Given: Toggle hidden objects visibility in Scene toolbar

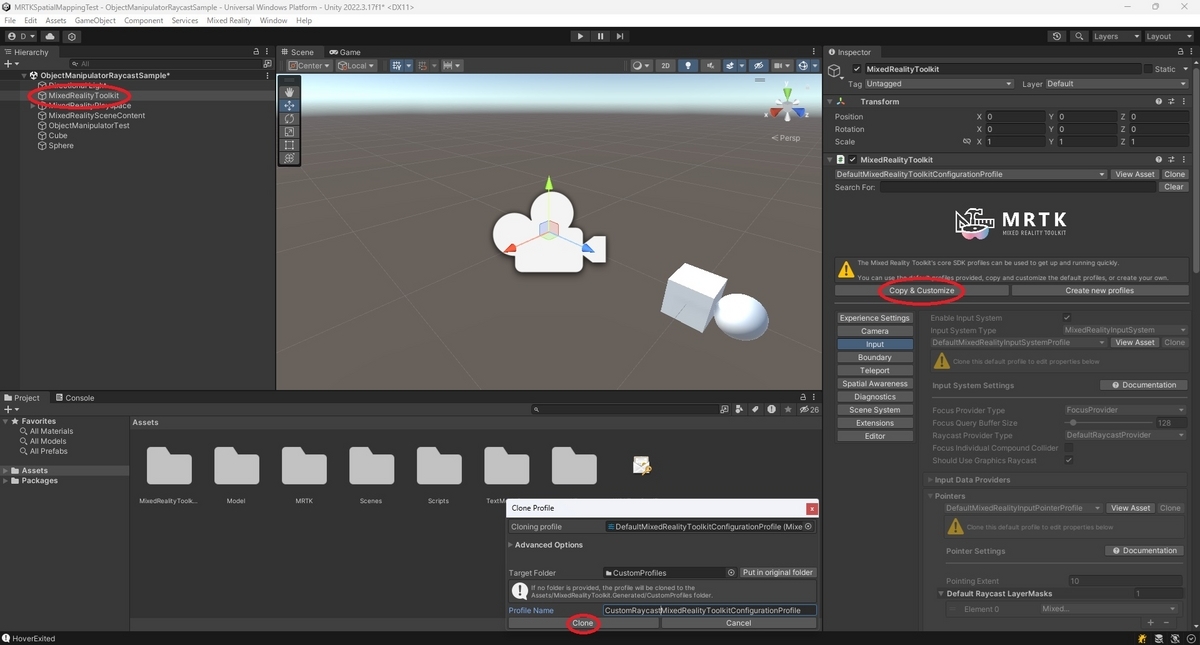Looking at the screenshot, I should pyautogui.click(x=760, y=66).
